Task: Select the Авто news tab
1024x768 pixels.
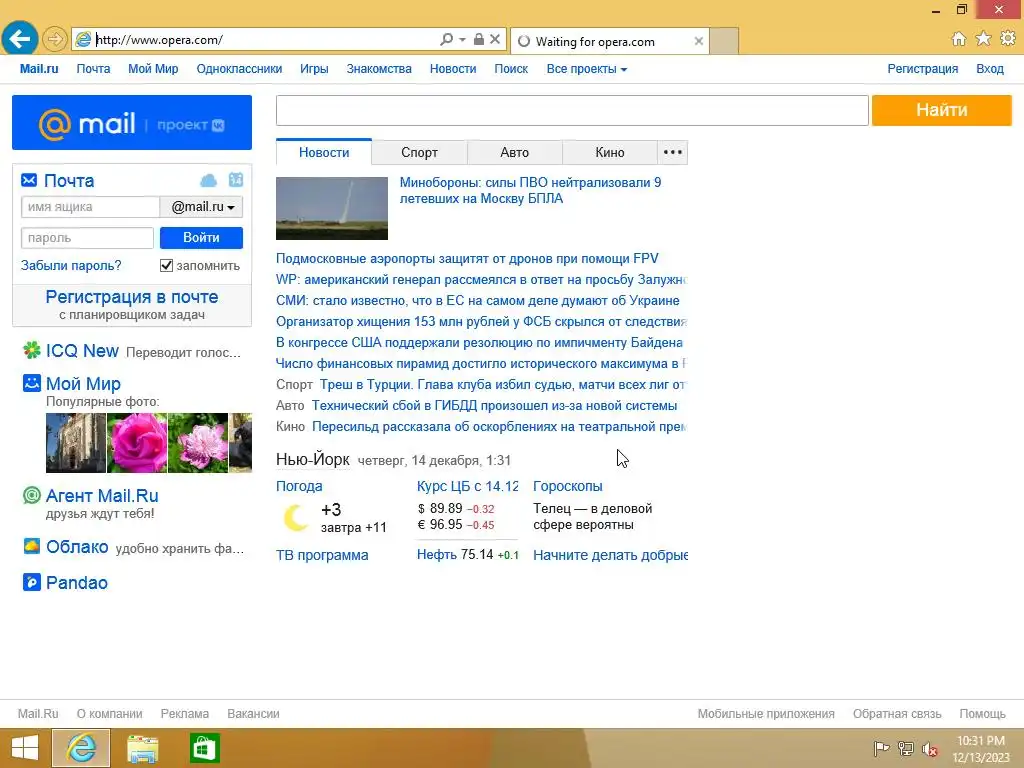Action: click(x=515, y=152)
